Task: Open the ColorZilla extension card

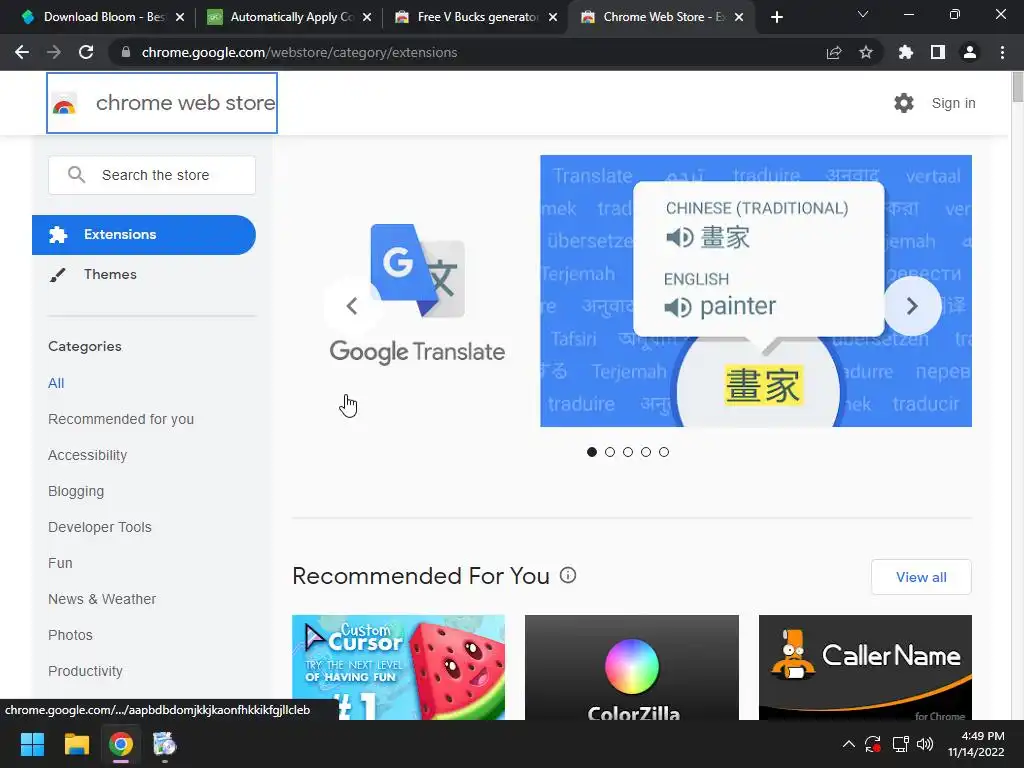Action: [632, 667]
